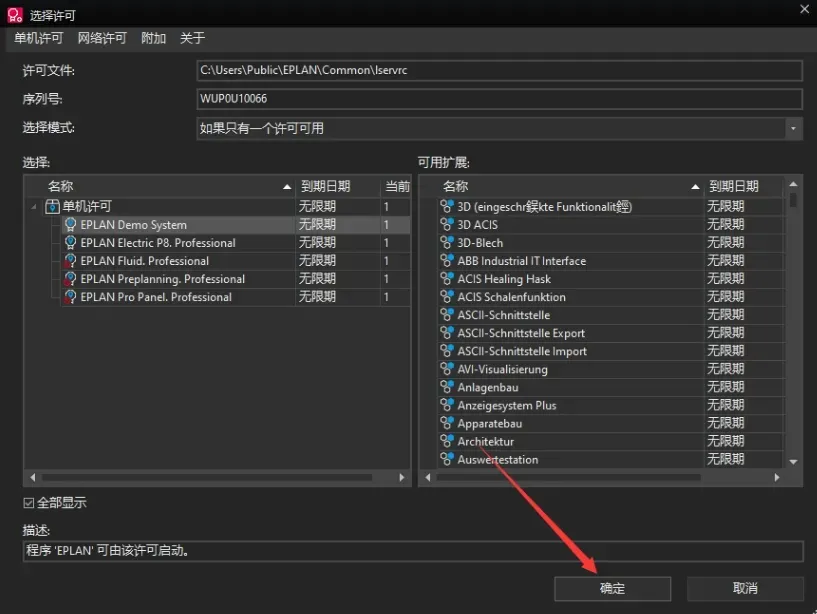817x614 pixels.
Task: Click the extension icon for 3D ACIS
Action: point(447,225)
